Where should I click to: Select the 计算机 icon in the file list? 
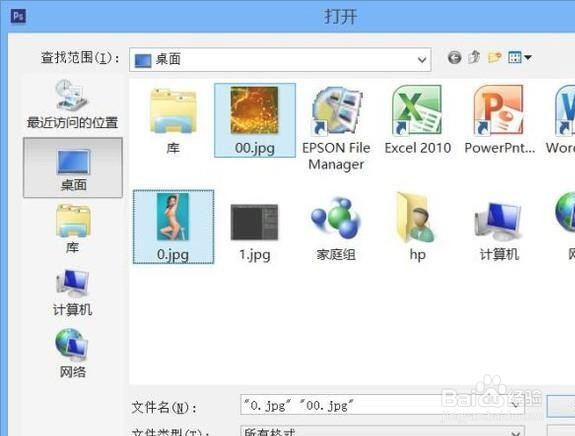pos(499,230)
